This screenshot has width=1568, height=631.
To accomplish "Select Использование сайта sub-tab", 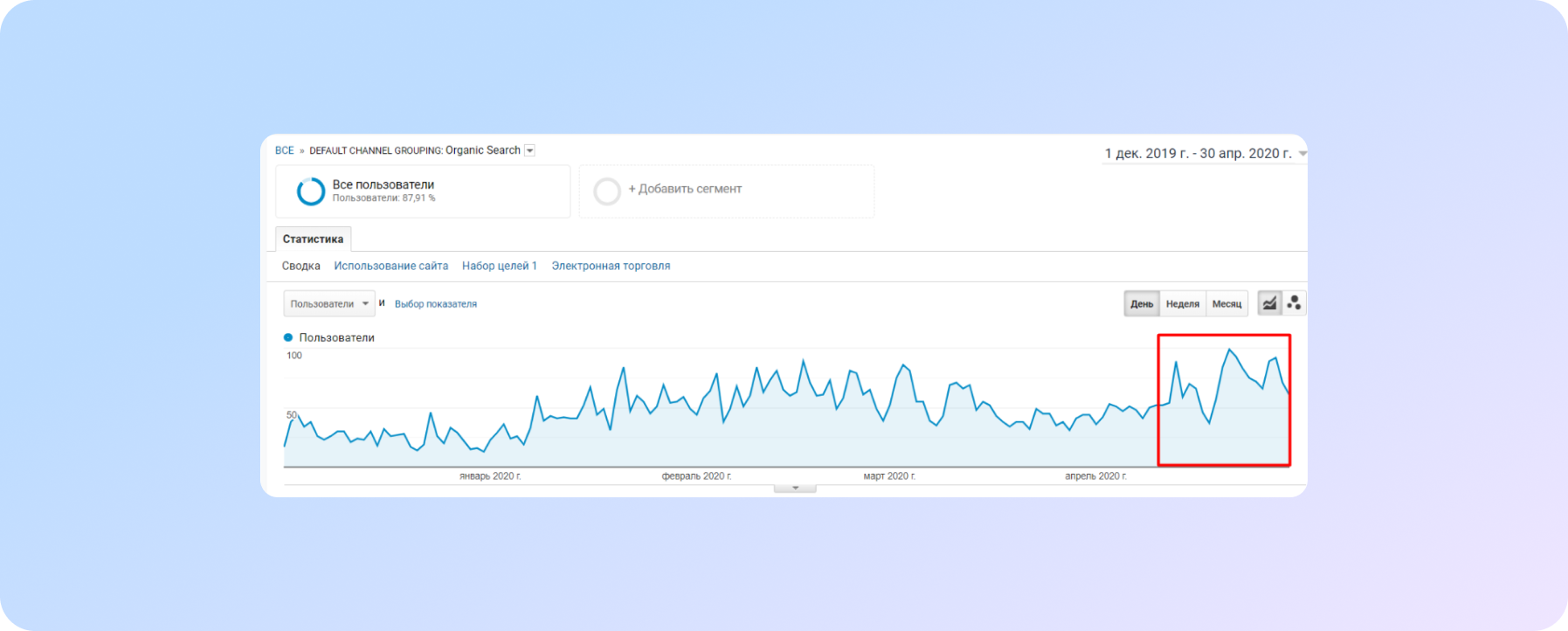I will 390,266.
